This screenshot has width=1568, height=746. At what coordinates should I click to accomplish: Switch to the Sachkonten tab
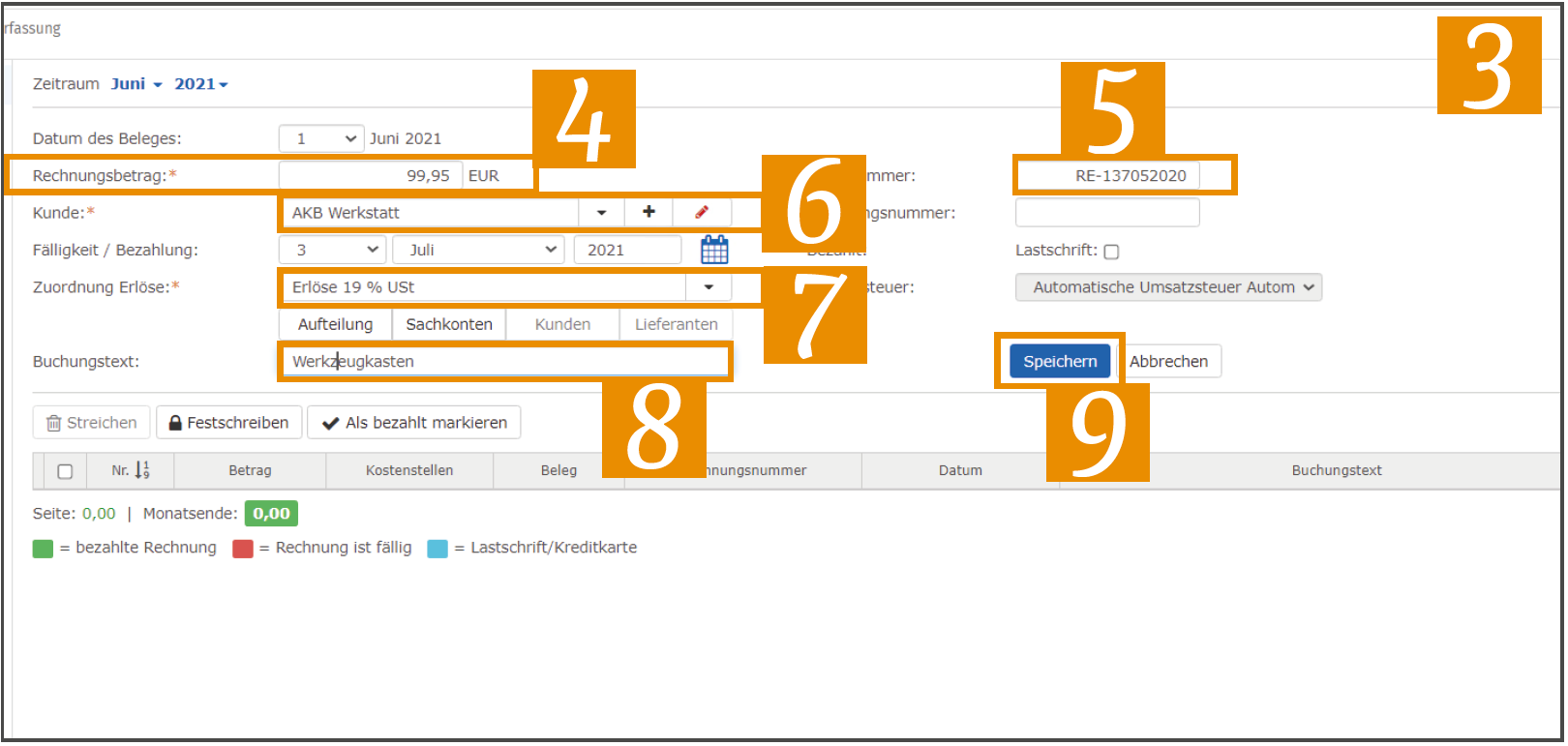pos(449,324)
